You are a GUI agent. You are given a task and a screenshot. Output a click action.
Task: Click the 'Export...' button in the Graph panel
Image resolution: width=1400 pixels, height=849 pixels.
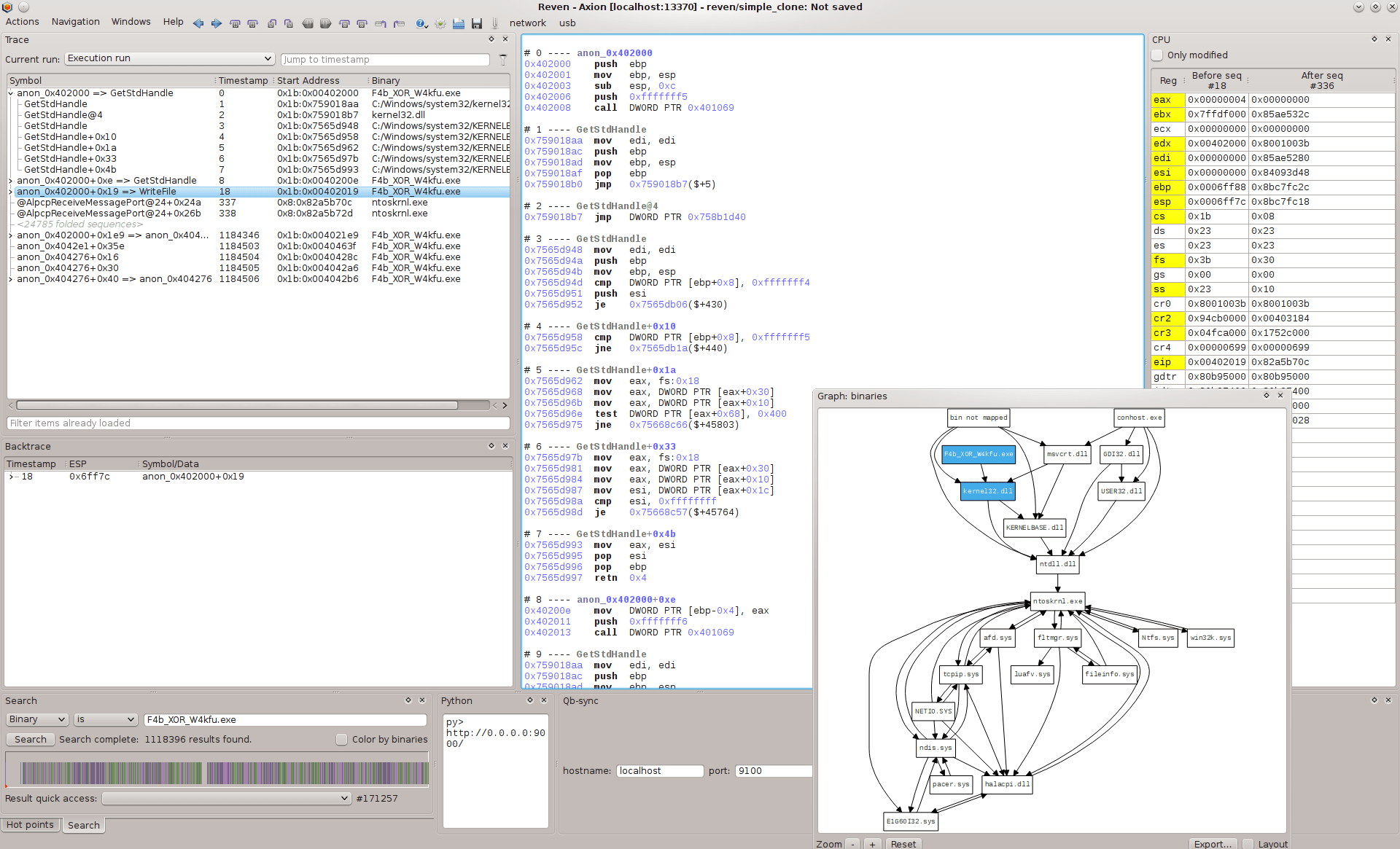pyautogui.click(x=1213, y=844)
